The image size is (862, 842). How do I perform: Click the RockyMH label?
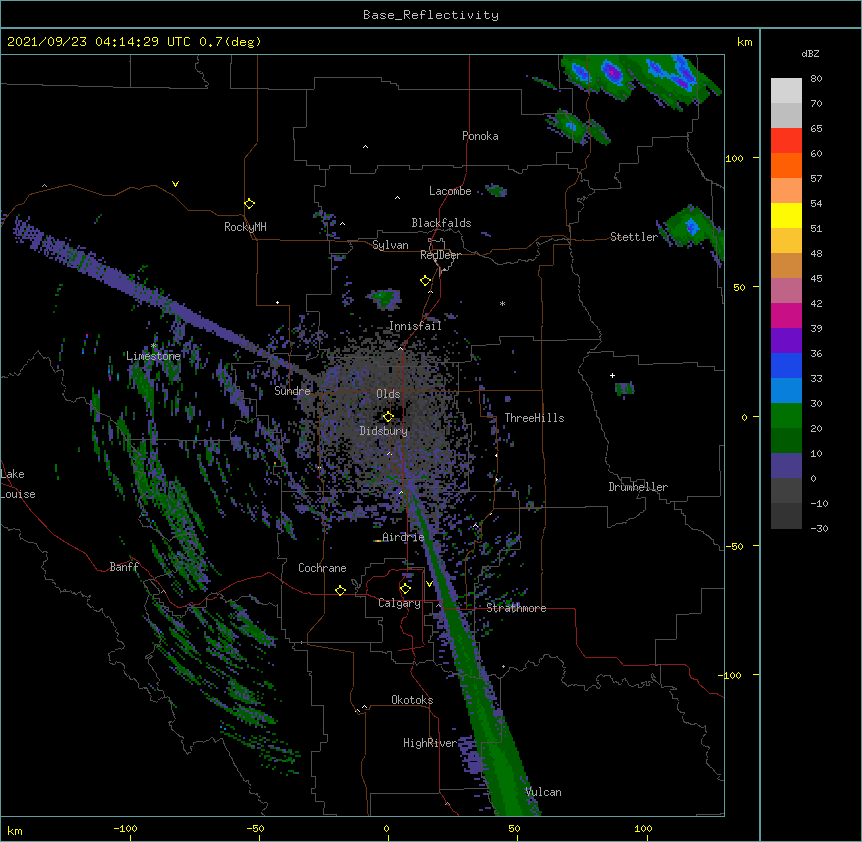pyautogui.click(x=245, y=227)
